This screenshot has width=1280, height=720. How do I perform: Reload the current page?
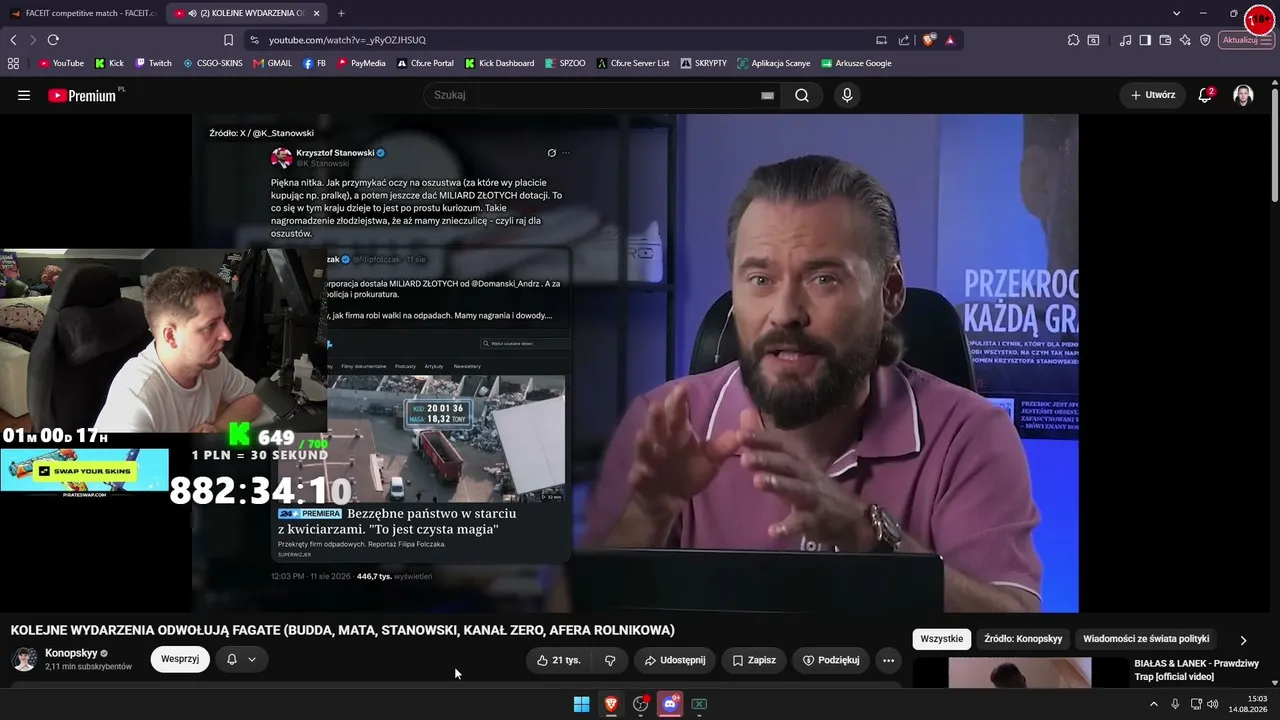pyautogui.click(x=53, y=40)
